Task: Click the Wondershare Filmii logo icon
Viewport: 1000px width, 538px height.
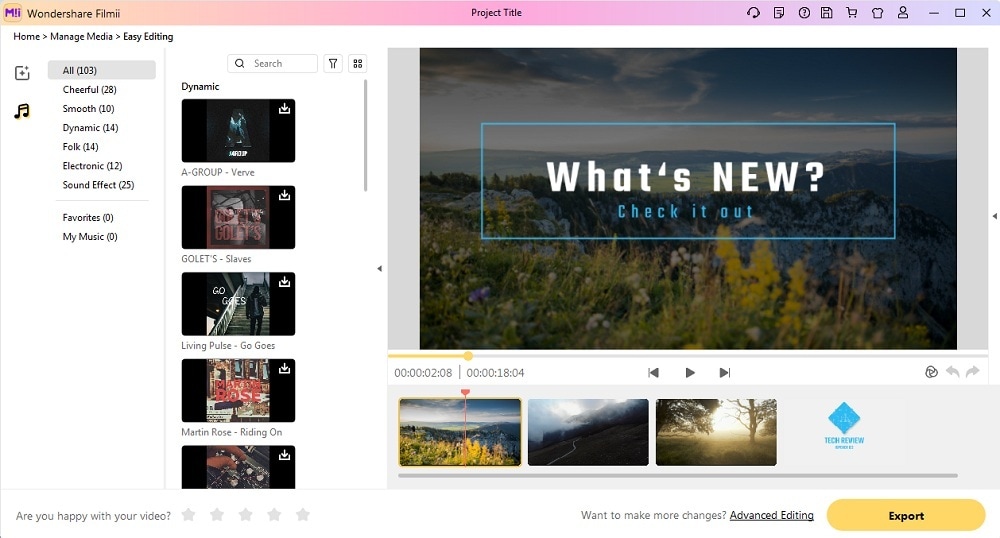Action: click(13, 13)
